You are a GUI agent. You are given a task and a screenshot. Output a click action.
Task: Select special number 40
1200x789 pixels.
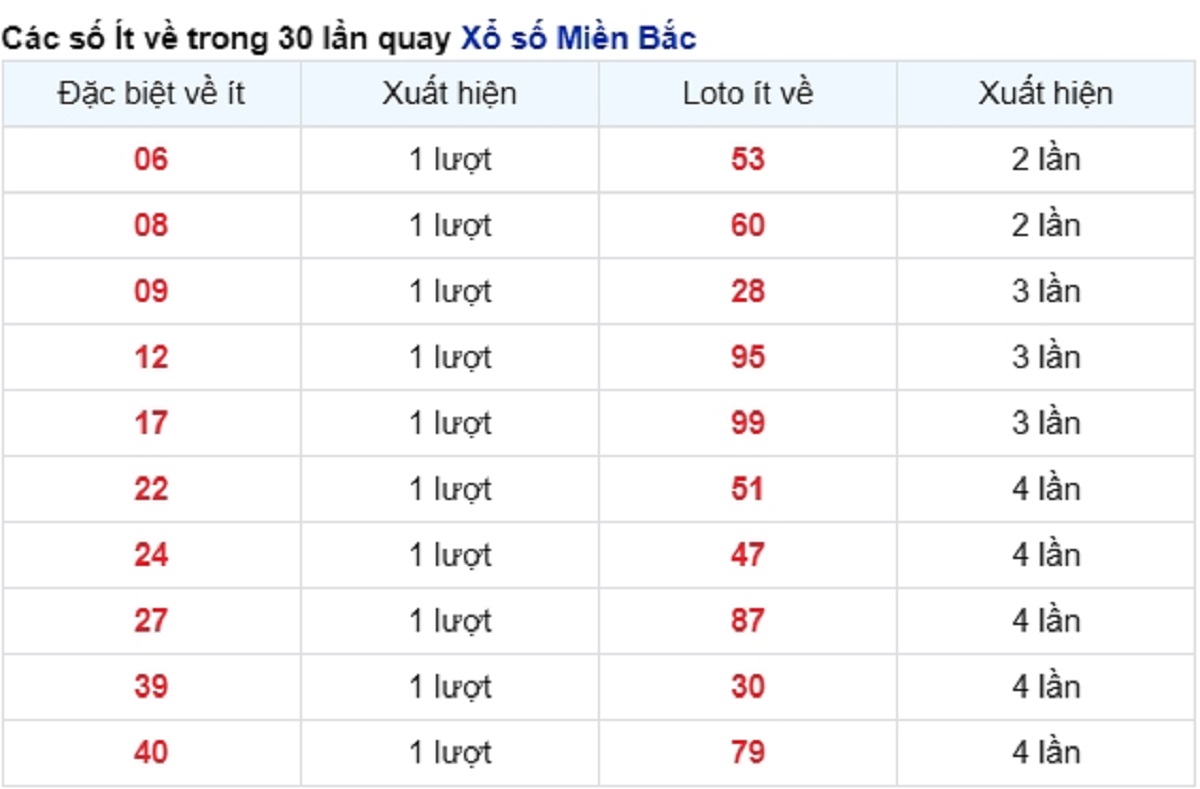151,753
